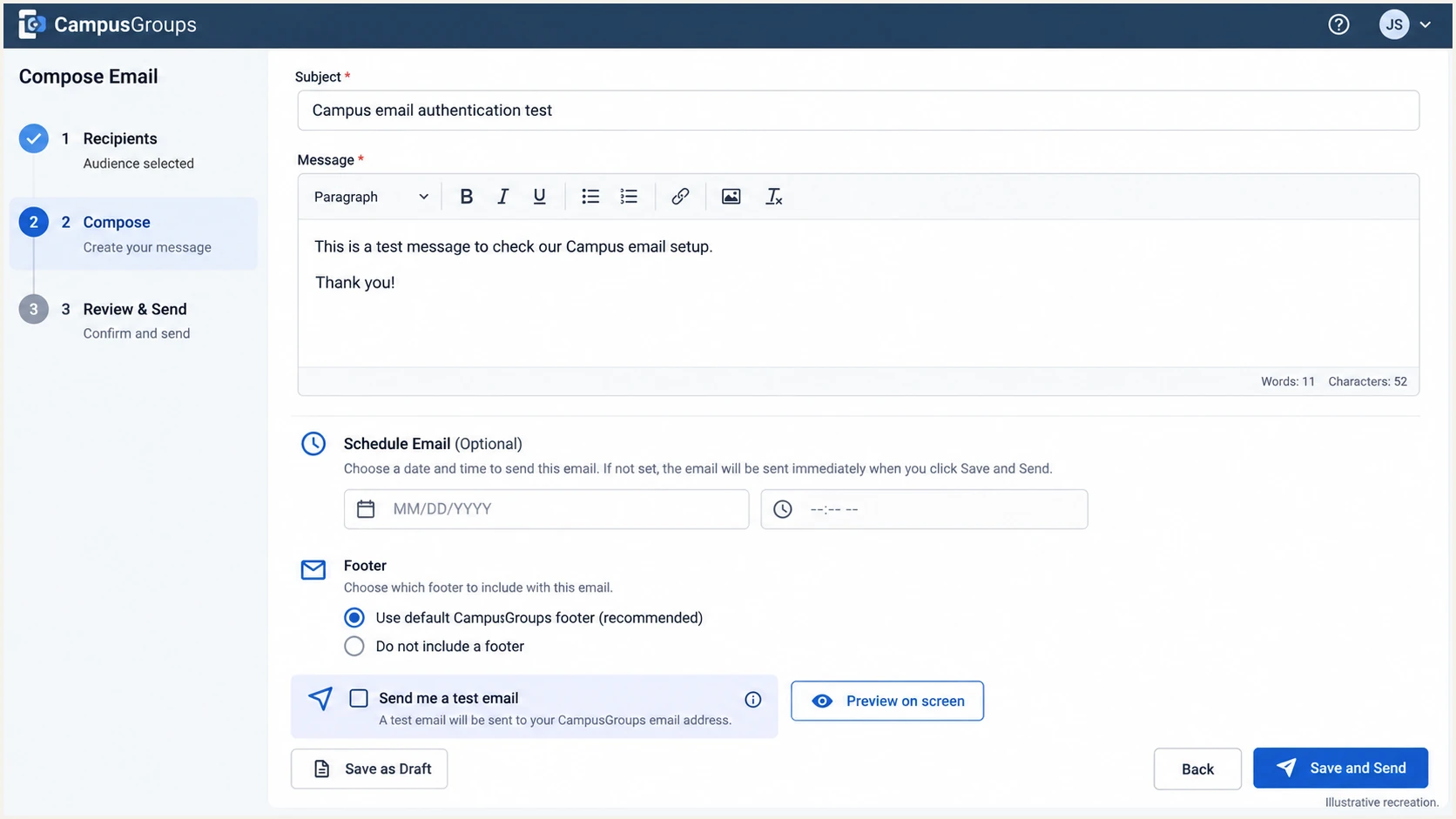Insert an image into message
The width and height of the screenshot is (1456, 819).
click(x=731, y=197)
